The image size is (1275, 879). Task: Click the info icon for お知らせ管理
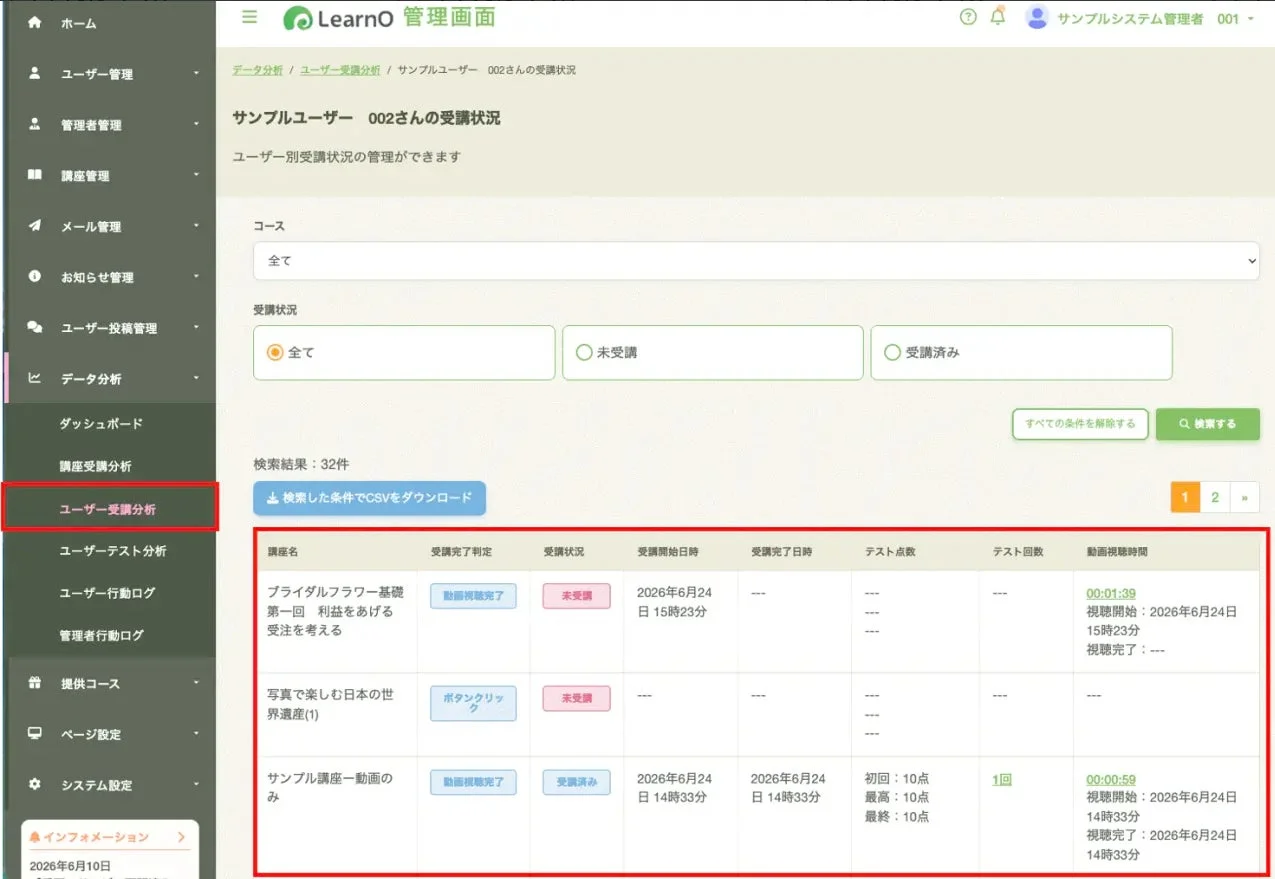click(x=35, y=276)
